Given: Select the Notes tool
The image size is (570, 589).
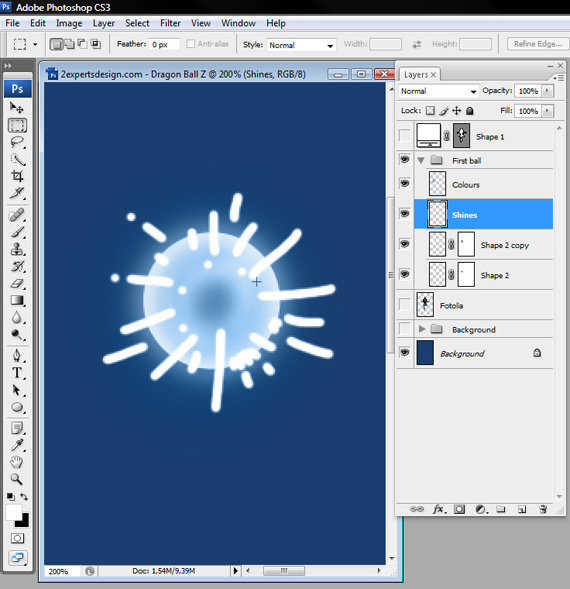Looking at the screenshot, I should pyautogui.click(x=17, y=428).
